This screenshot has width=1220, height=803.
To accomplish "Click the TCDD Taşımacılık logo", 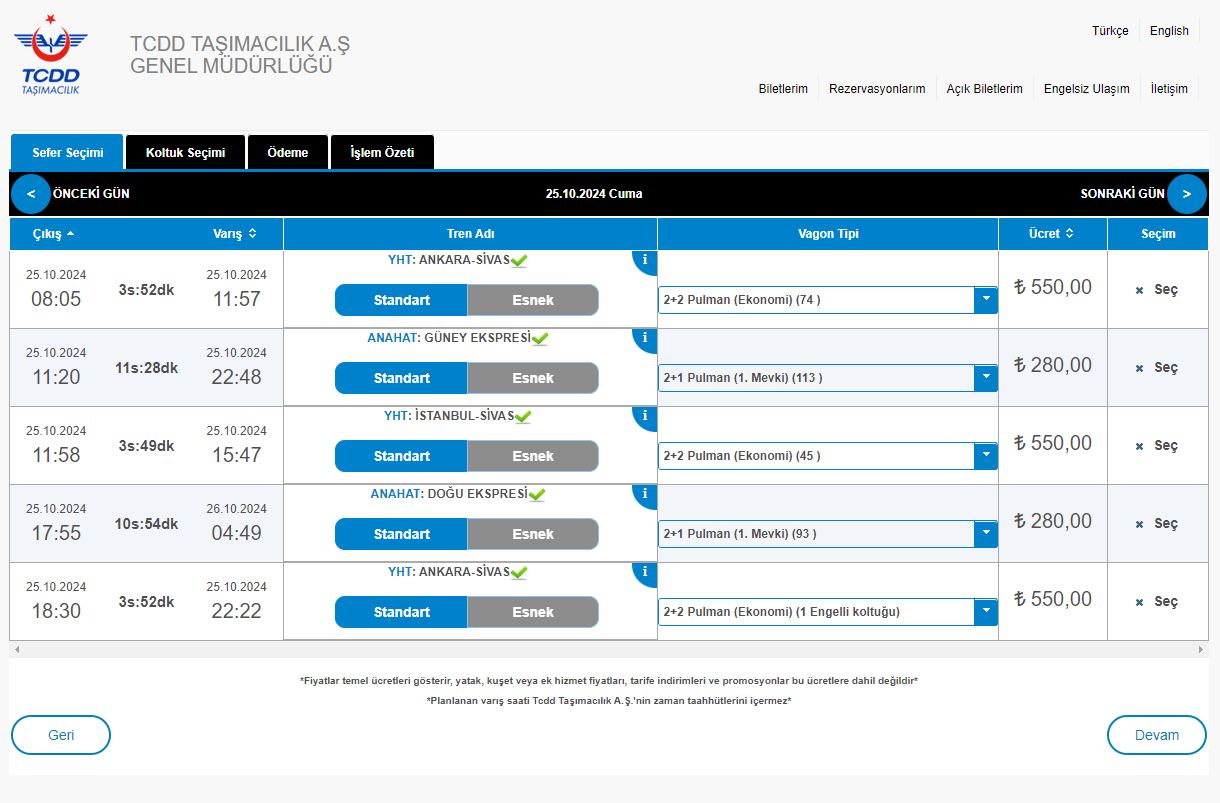I will [x=50, y=56].
